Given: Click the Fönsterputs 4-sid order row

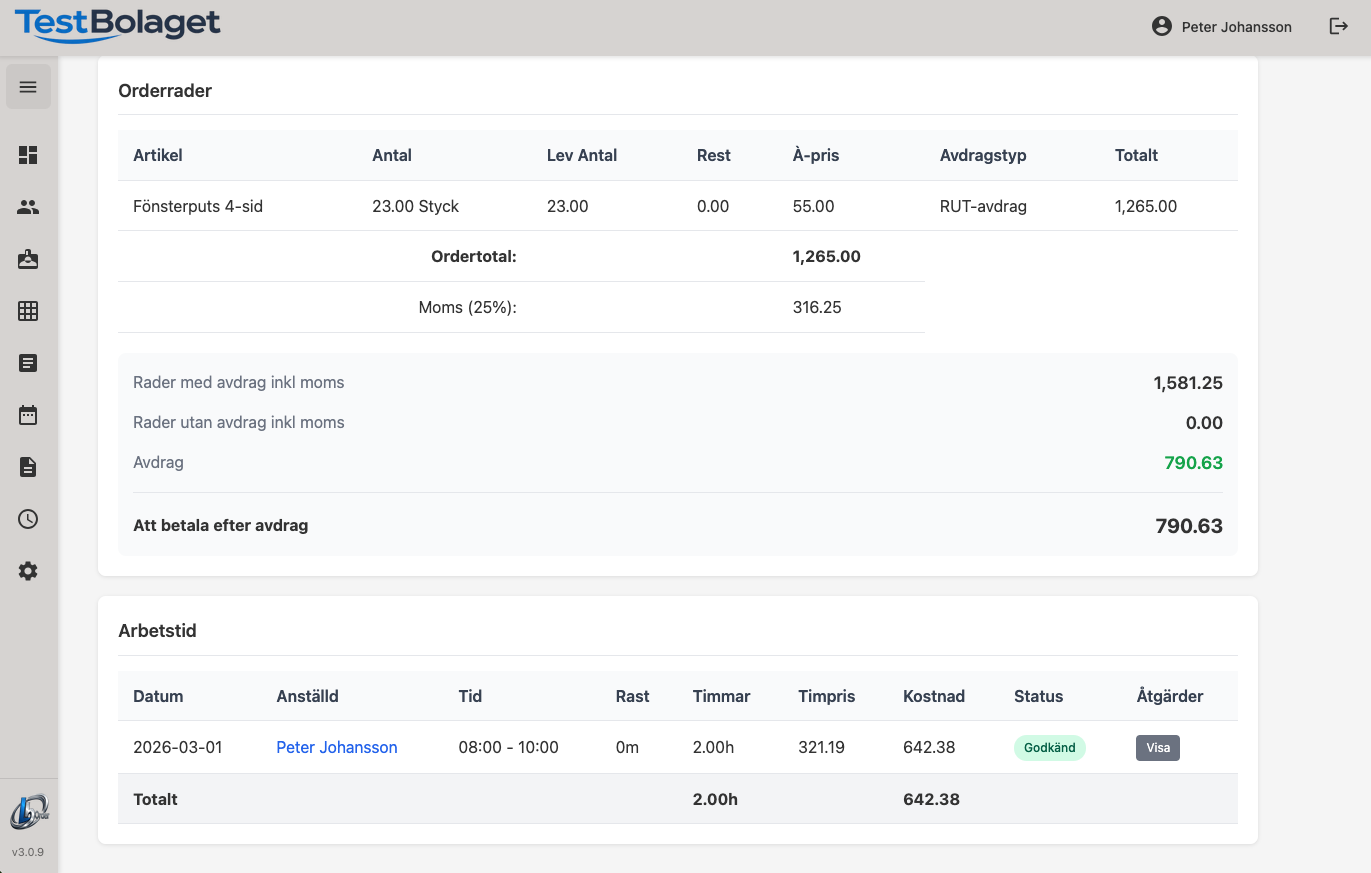Looking at the screenshot, I should (198, 207).
